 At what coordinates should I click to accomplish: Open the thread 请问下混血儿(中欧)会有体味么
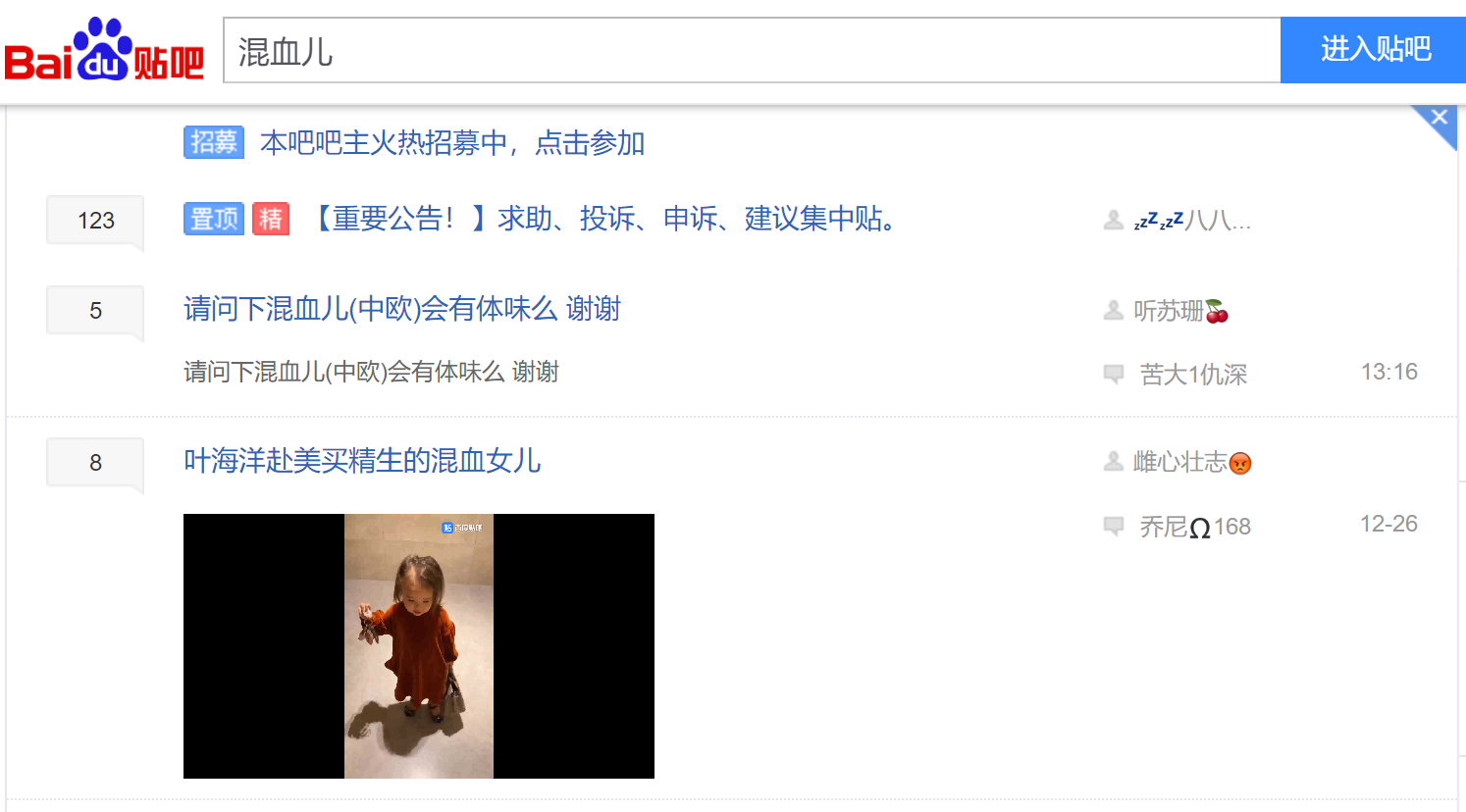(x=402, y=309)
